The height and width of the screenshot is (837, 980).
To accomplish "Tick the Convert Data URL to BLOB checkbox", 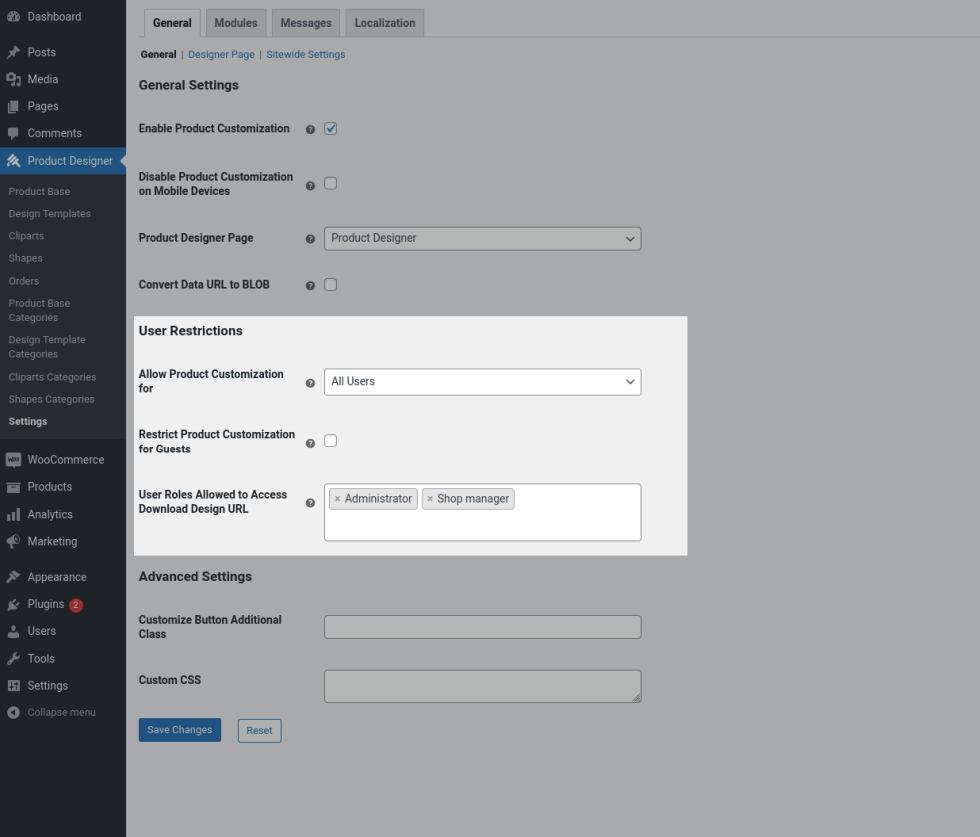I will [331, 285].
